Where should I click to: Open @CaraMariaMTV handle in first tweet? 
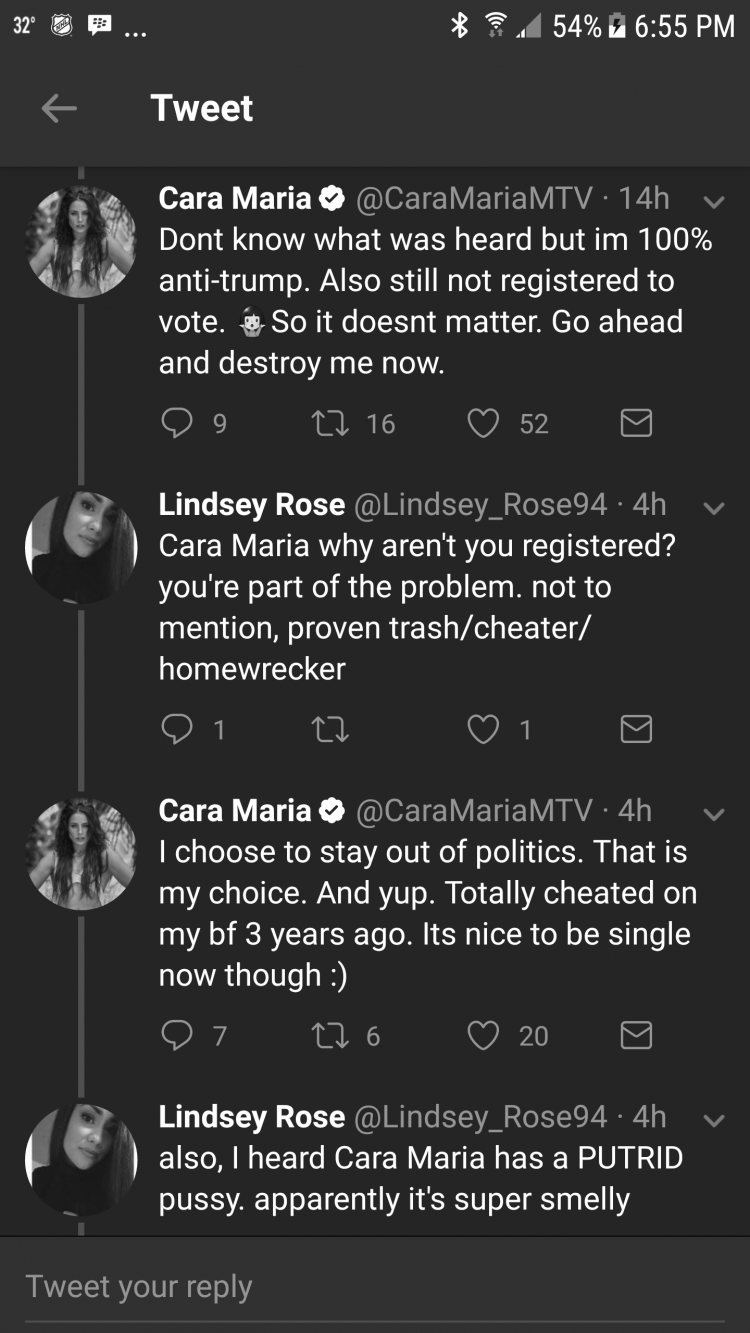(x=474, y=199)
